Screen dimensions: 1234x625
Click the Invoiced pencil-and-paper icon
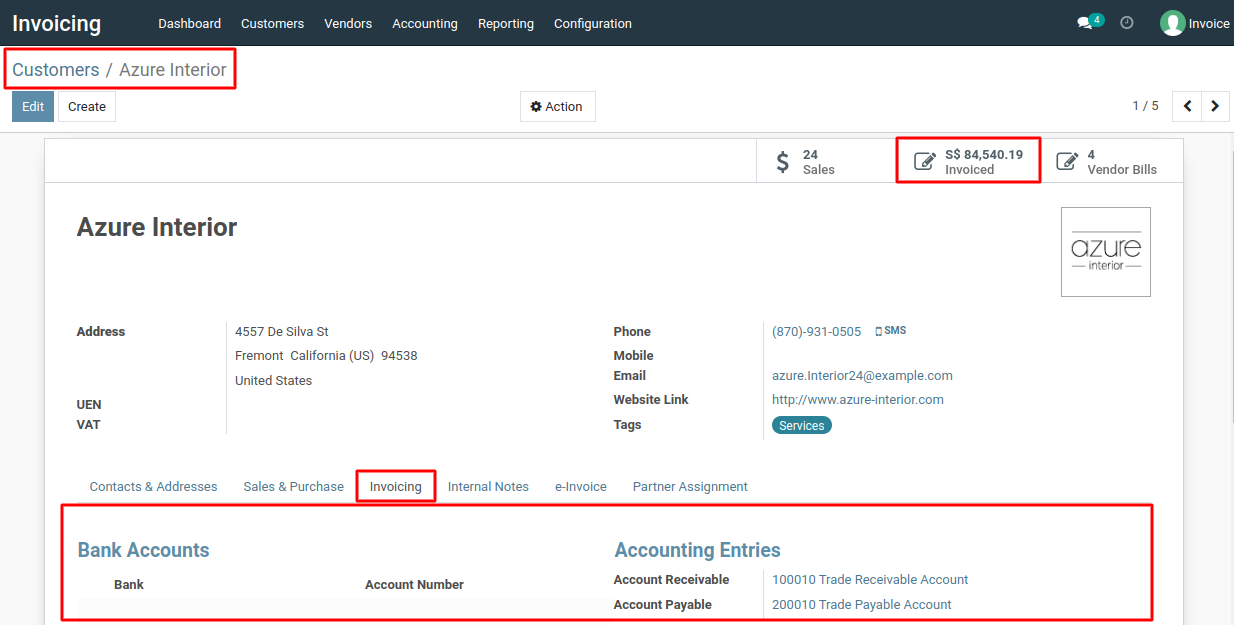pyautogui.click(x=926, y=161)
